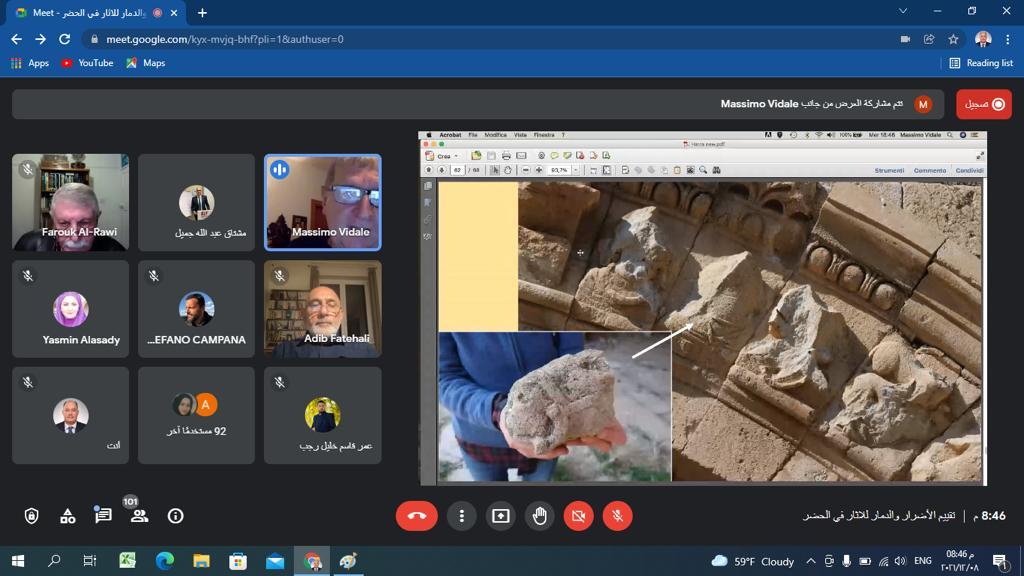The height and width of the screenshot is (576, 1024).
Task: Open the activities shapes icon
Action: coord(68,516)
